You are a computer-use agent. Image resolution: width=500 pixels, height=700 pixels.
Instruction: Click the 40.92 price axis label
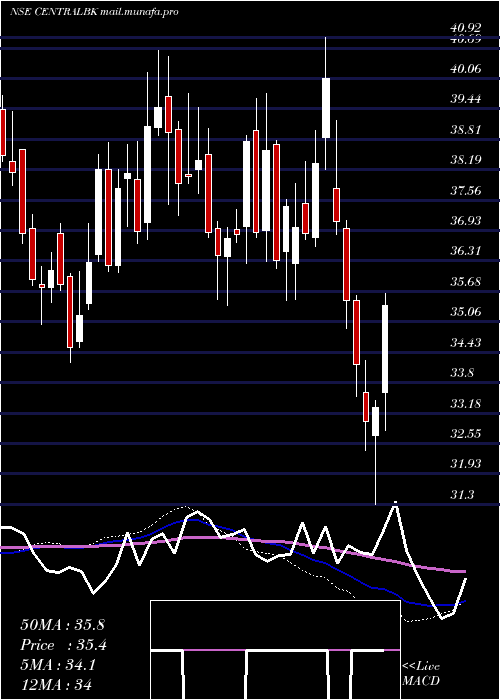[x=467, y=29]
